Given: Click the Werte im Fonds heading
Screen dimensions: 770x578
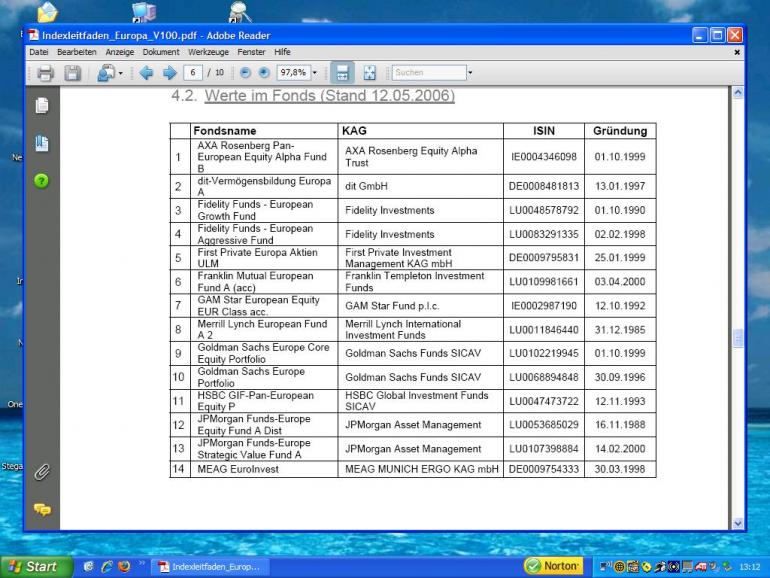Looking at the screenshot, I should coord(330,95).
